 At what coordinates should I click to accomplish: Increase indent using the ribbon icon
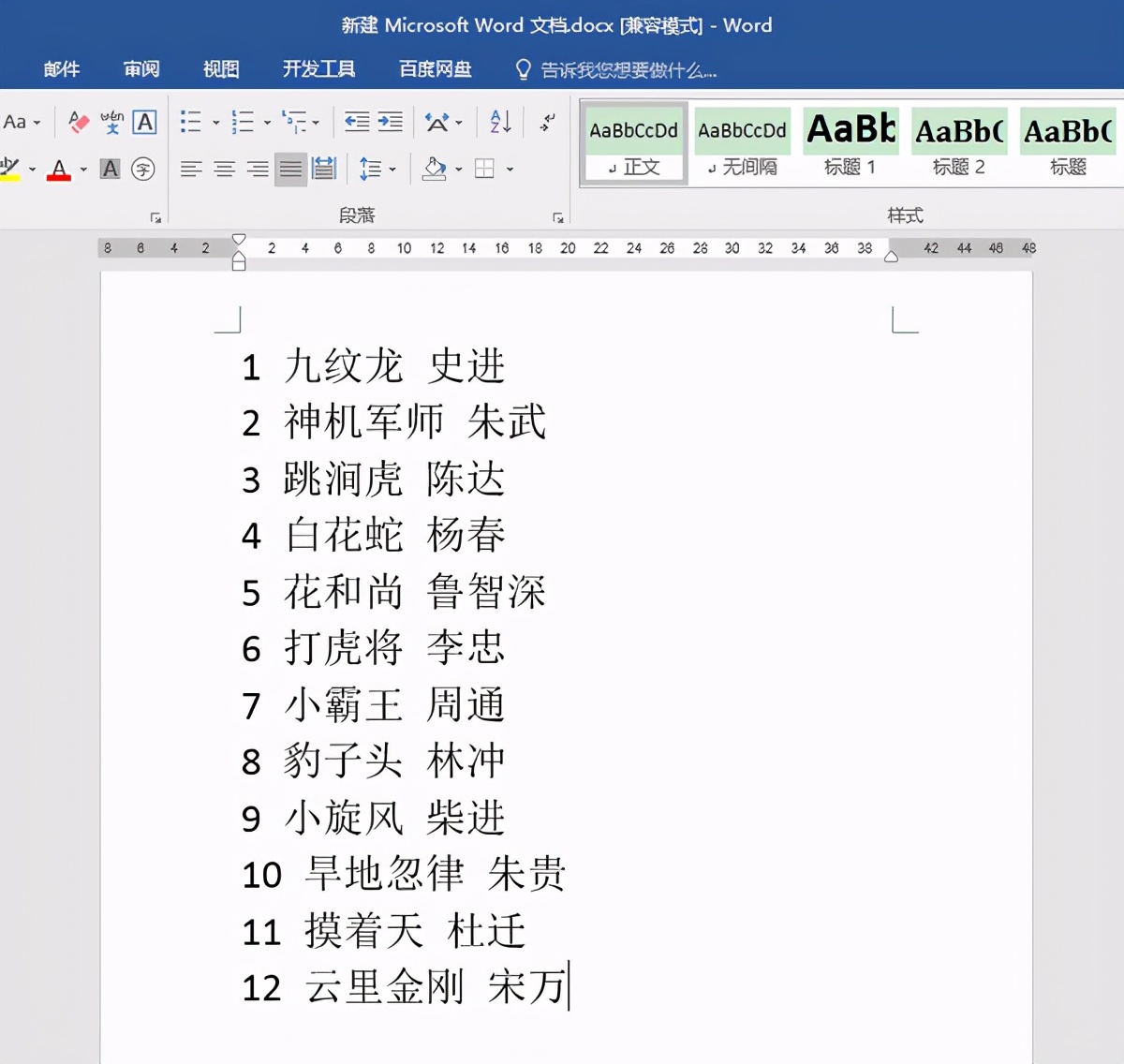(x=389, y=122)
